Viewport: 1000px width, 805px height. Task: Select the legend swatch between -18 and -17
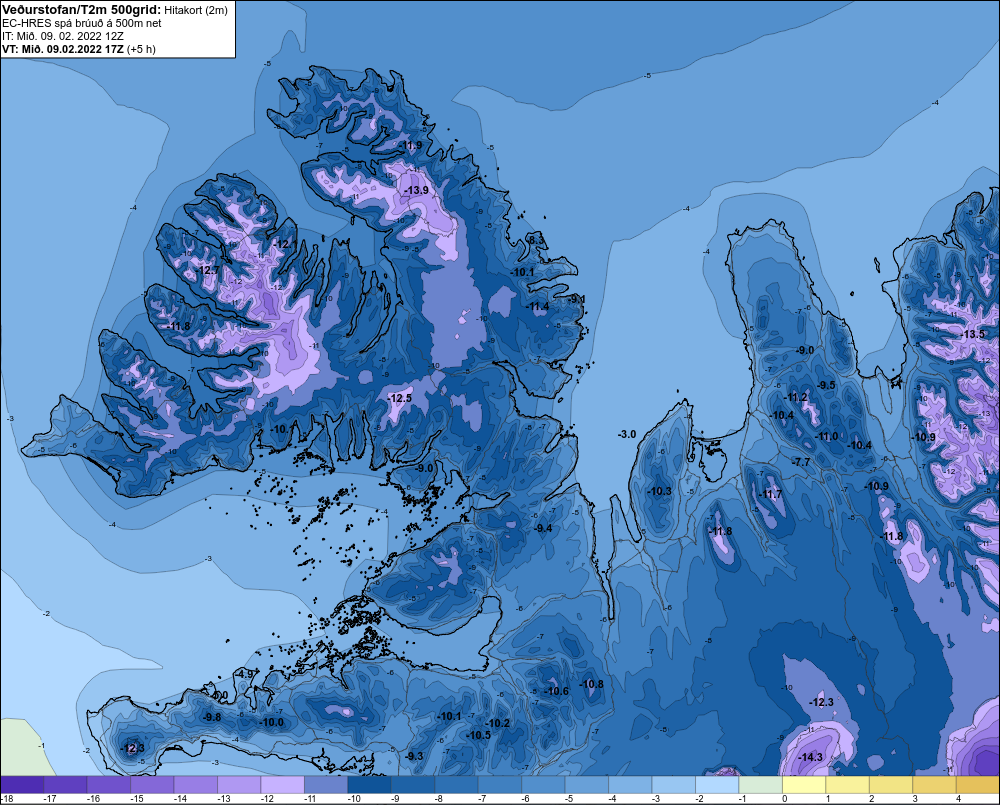click(x=22, y=785)
